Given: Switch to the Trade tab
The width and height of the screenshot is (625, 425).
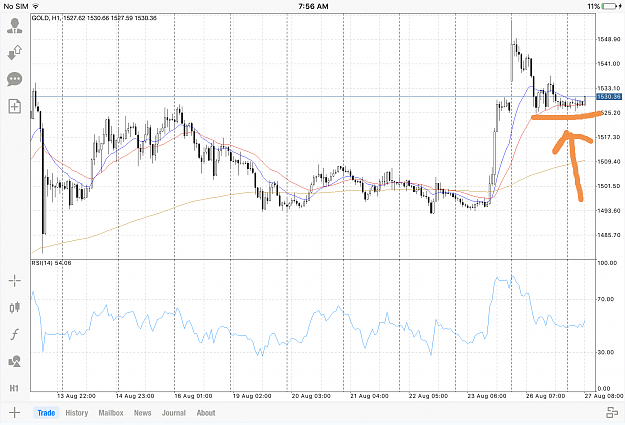Looking at the screenshot, I should tap(46, 413).
